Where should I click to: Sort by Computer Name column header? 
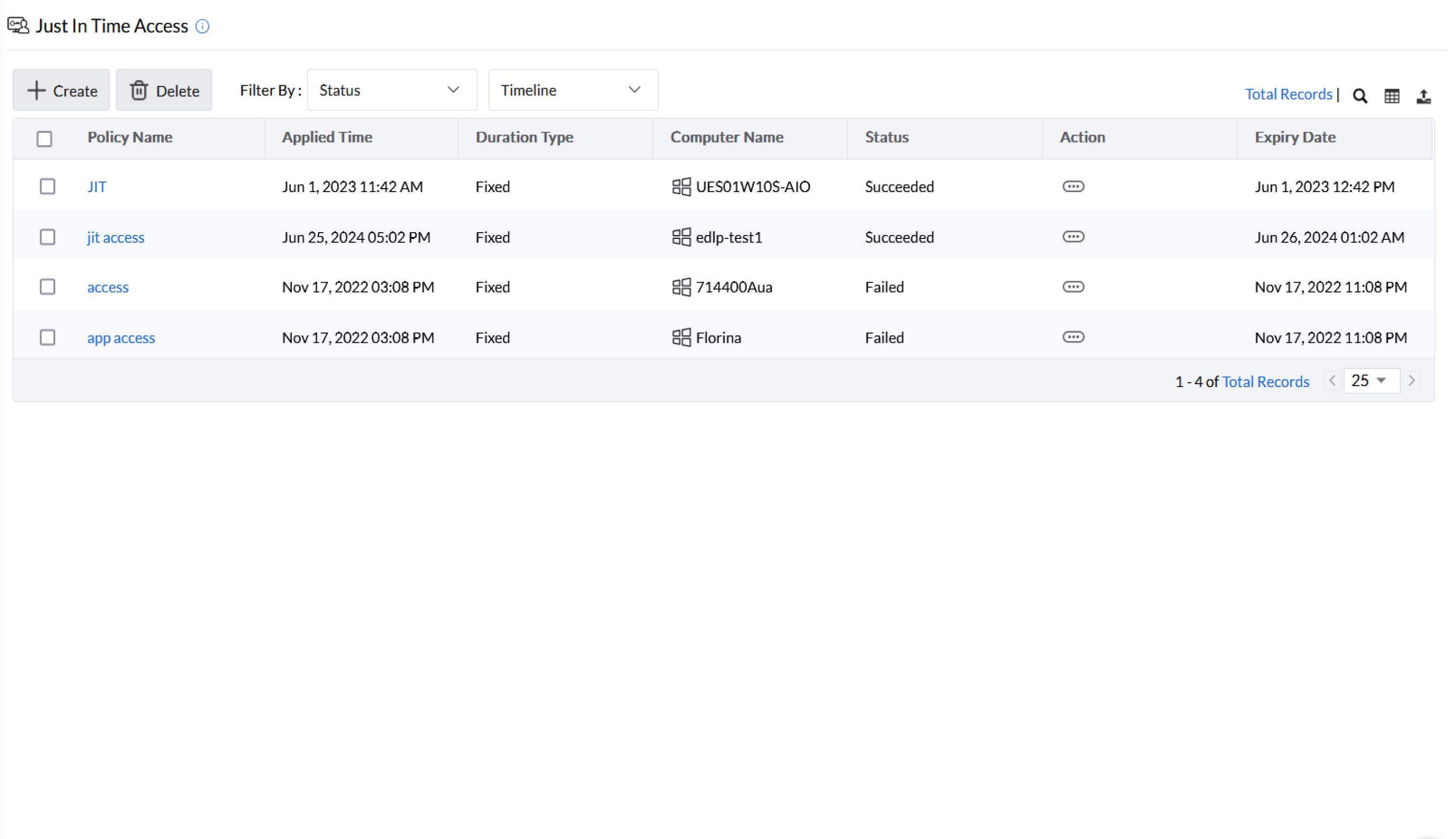(x=727, y=137)
